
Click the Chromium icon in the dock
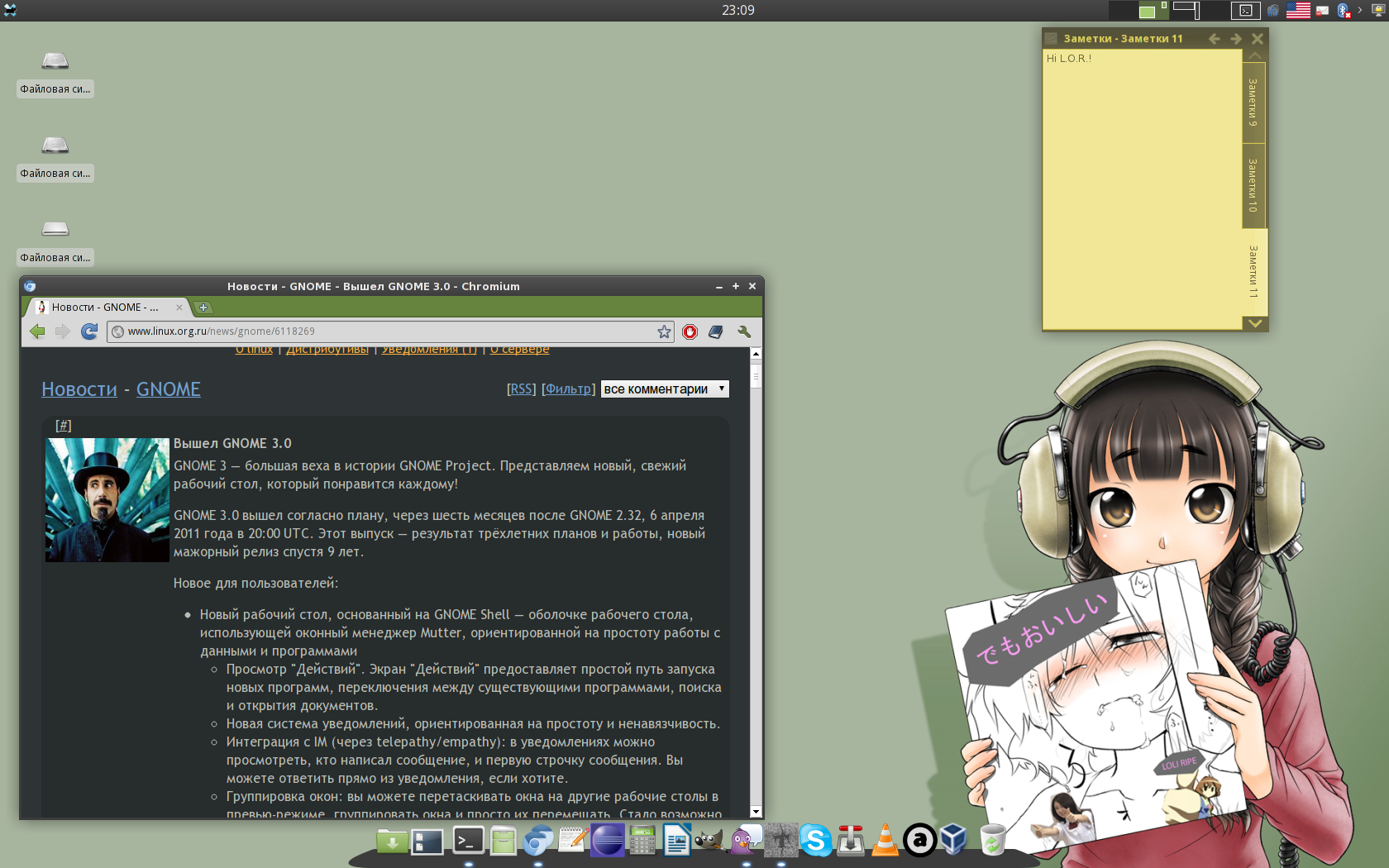[538, 841]
